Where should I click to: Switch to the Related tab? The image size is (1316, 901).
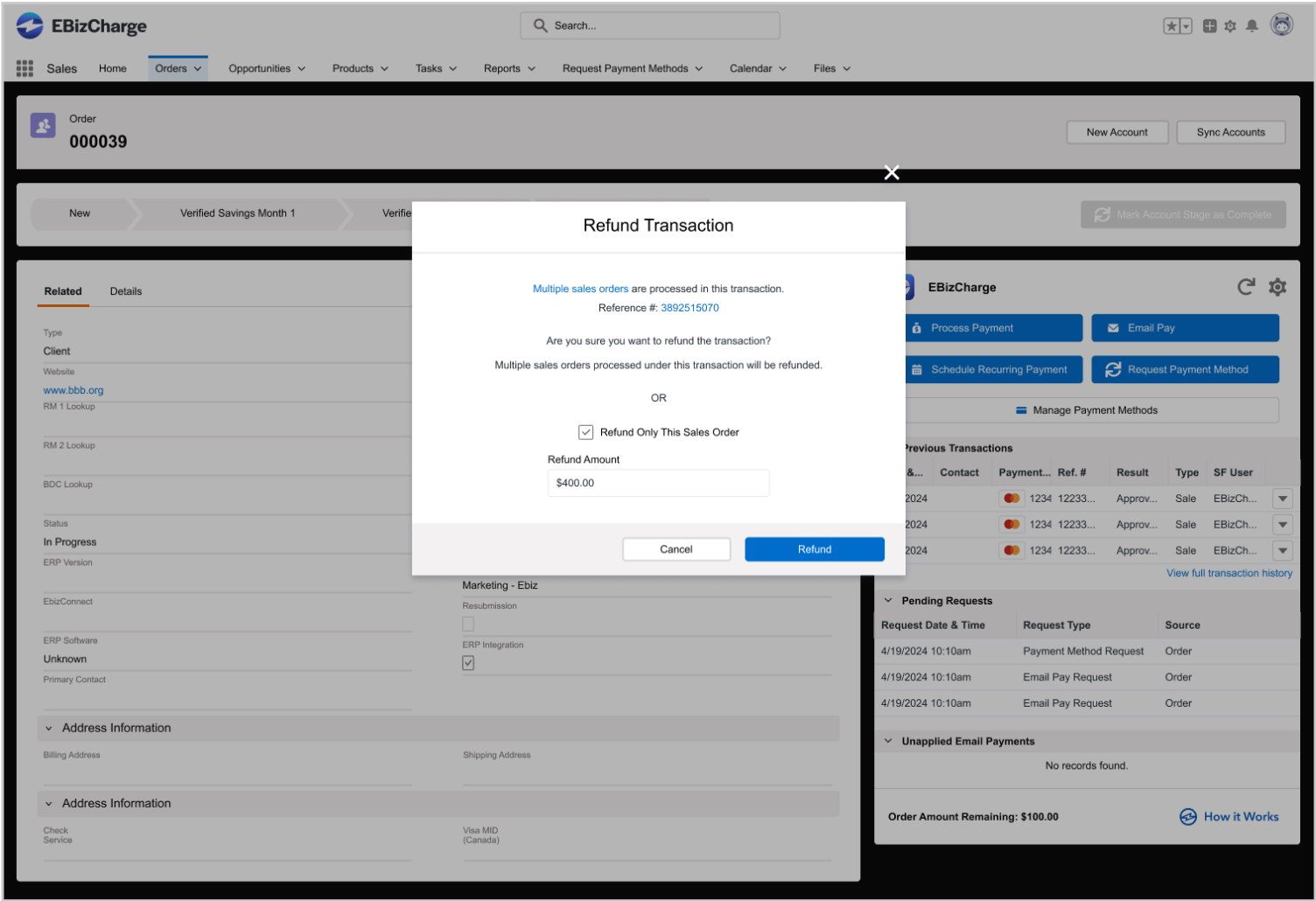[63, 291]
